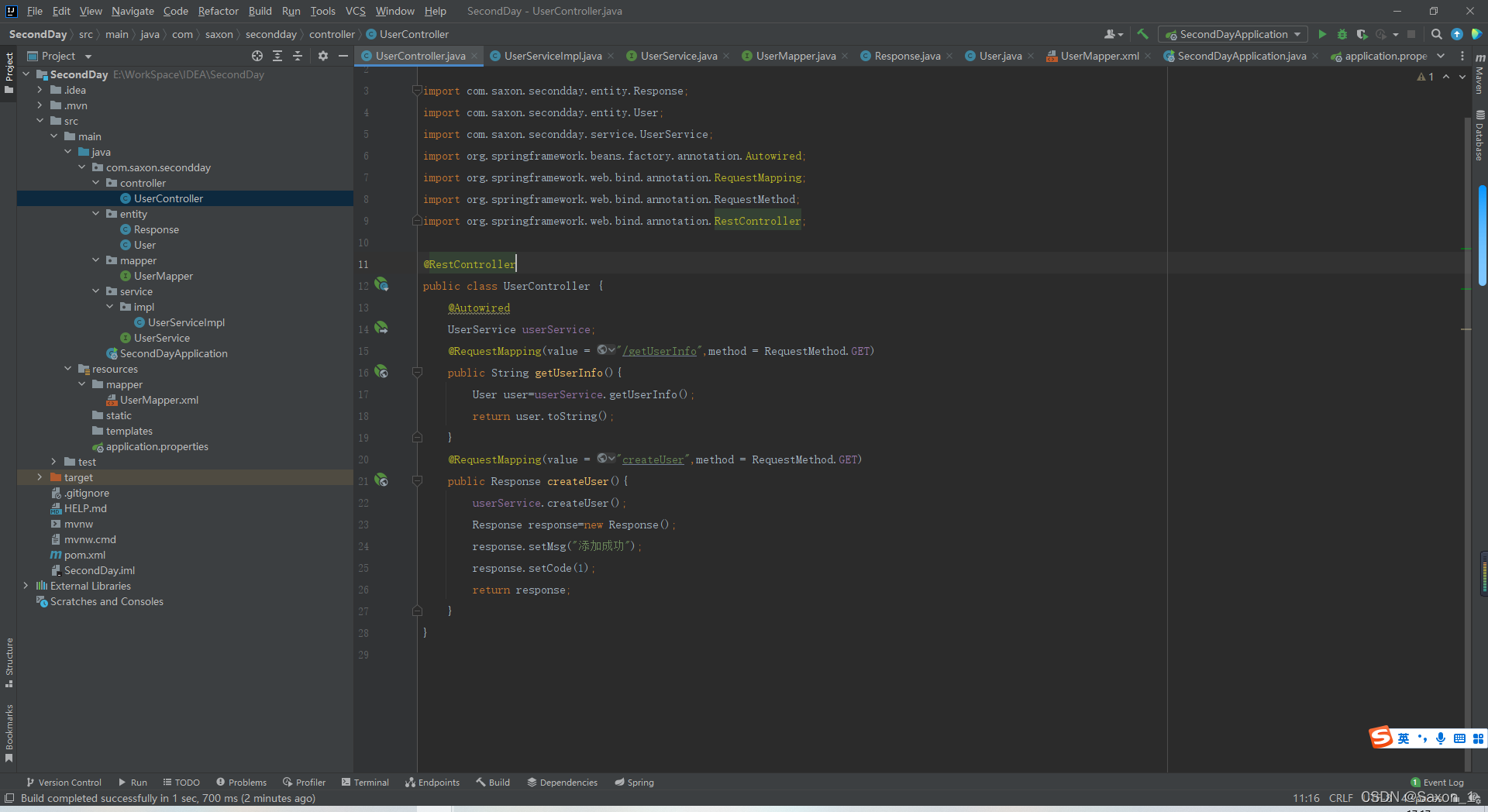The width and height of the screenshot is (1488, 812).
Task: Toggle the Maven tool window stripe button
Action: coord(1479,74)
